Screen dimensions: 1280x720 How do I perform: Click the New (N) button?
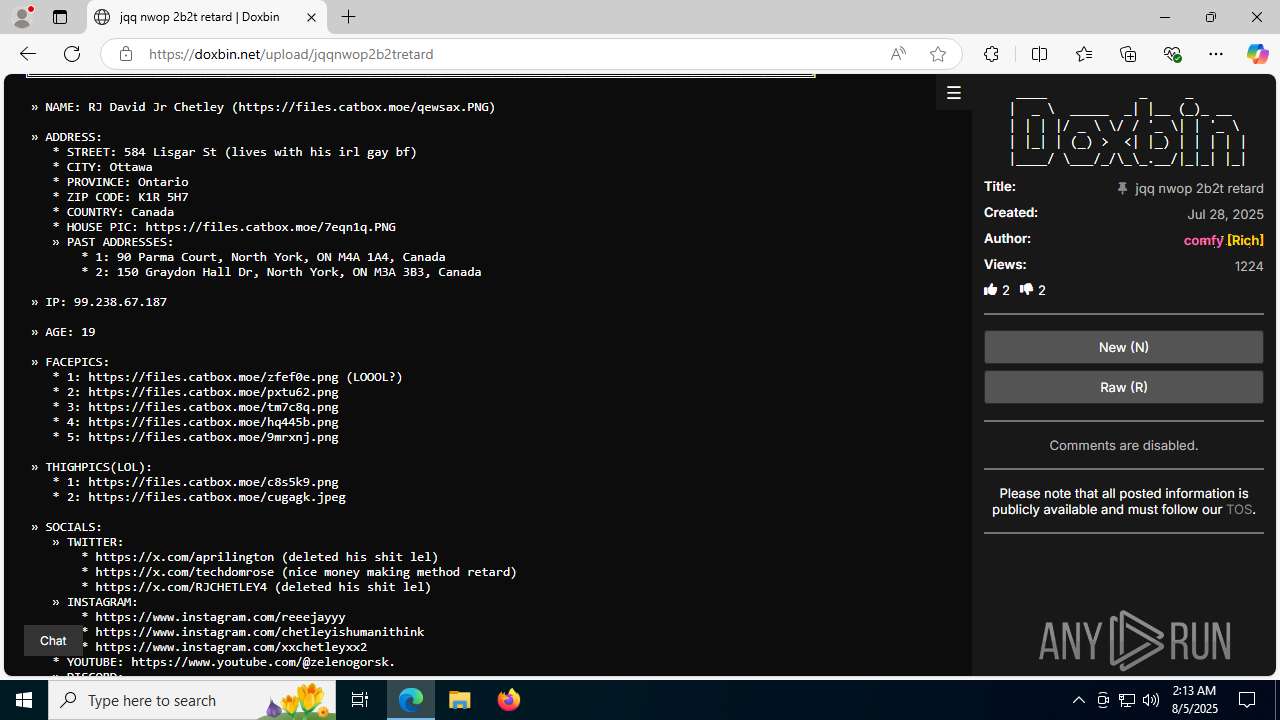[x=1123, y=347]
